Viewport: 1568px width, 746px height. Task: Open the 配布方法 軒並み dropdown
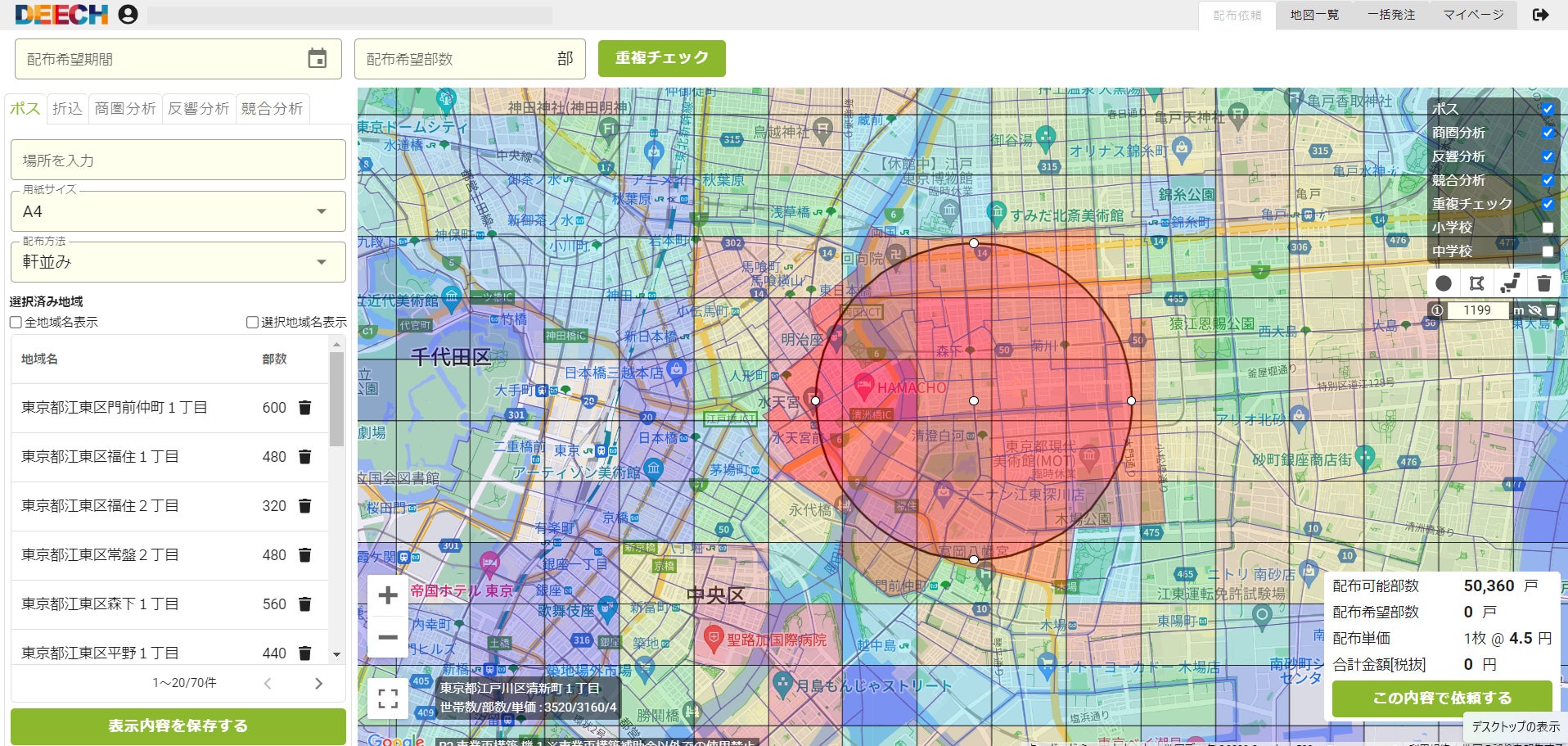pyautogui.click(x=178, y=262)
